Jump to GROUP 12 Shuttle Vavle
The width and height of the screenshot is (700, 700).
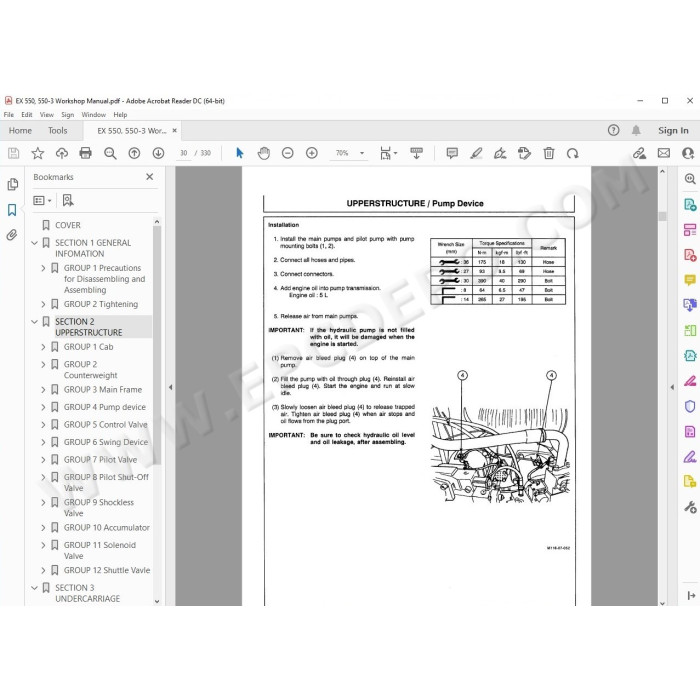(107, 570)
